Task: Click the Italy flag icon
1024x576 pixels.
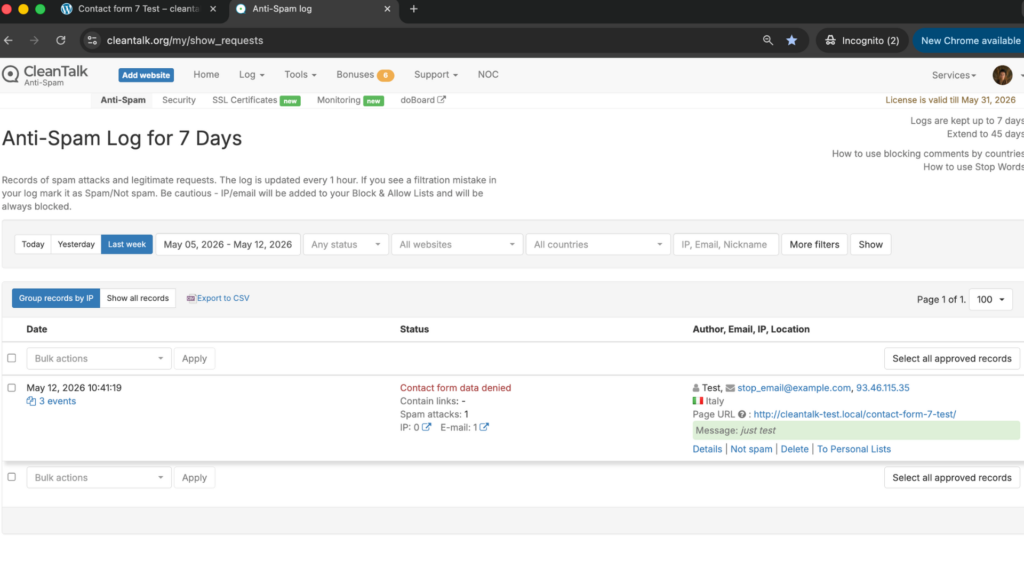Action: [697, 401]
